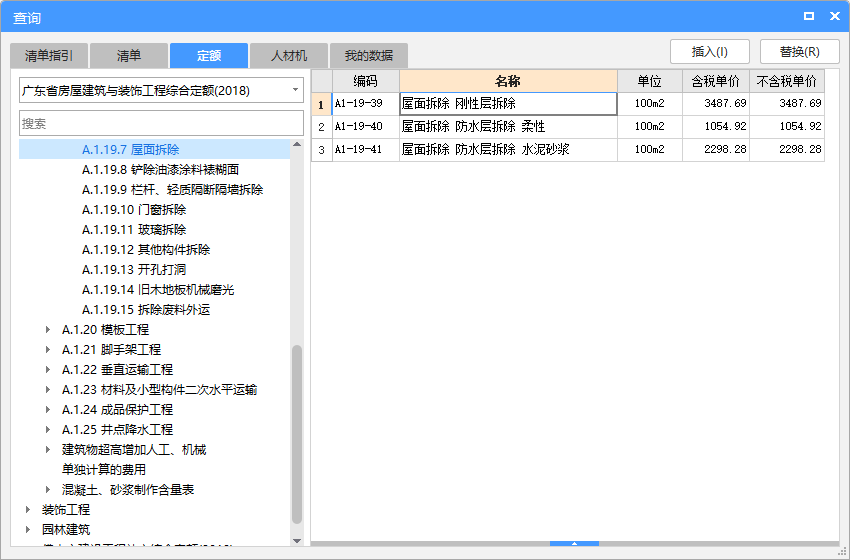Open the 我的数据 tab

coord(369,55)
